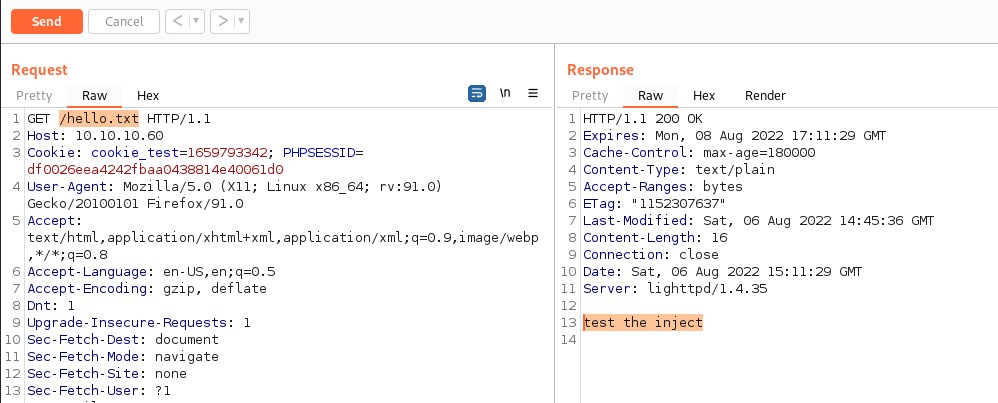998x403 pixels.
Task: Toggle the \n non-printable characters display
Action: 505,94
